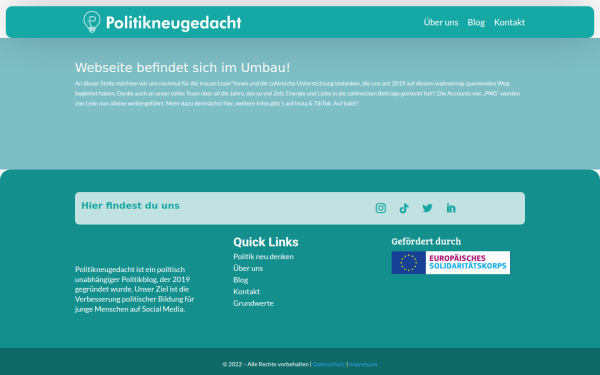Click the Quick Links heading
This screenshot has height=375, width=600.
click(x=266, y=242)
